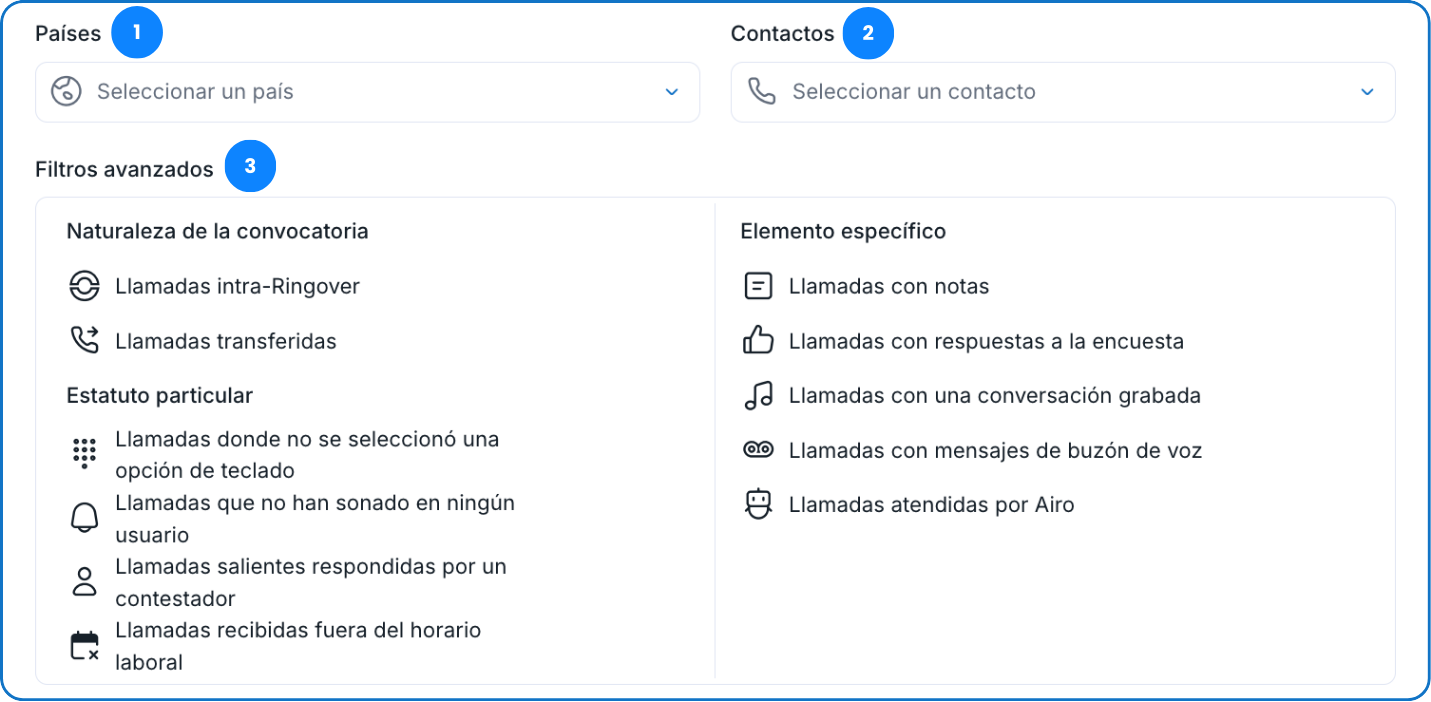The height and width of the screenshot is (702, 1431).
Task: Expand the Contactos dropdown chevron
Action: click(1367, 92)
